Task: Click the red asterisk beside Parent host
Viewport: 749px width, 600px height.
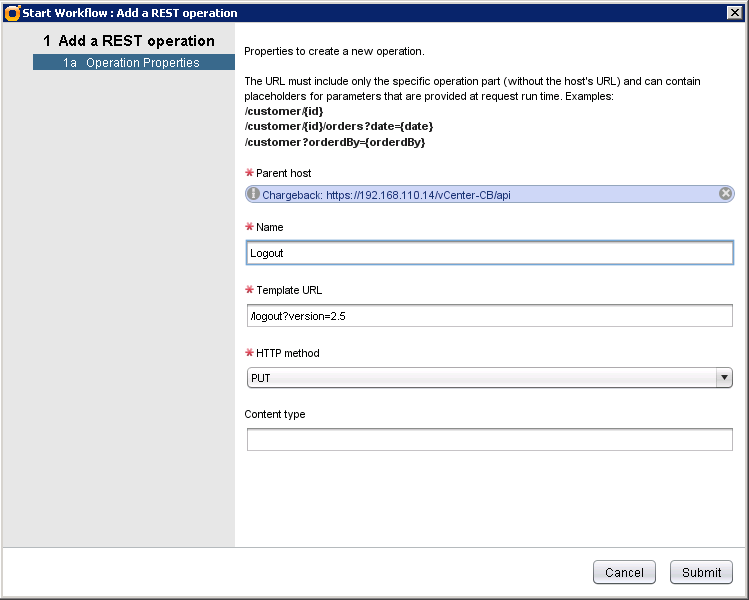Action: (x=249, y=174)
